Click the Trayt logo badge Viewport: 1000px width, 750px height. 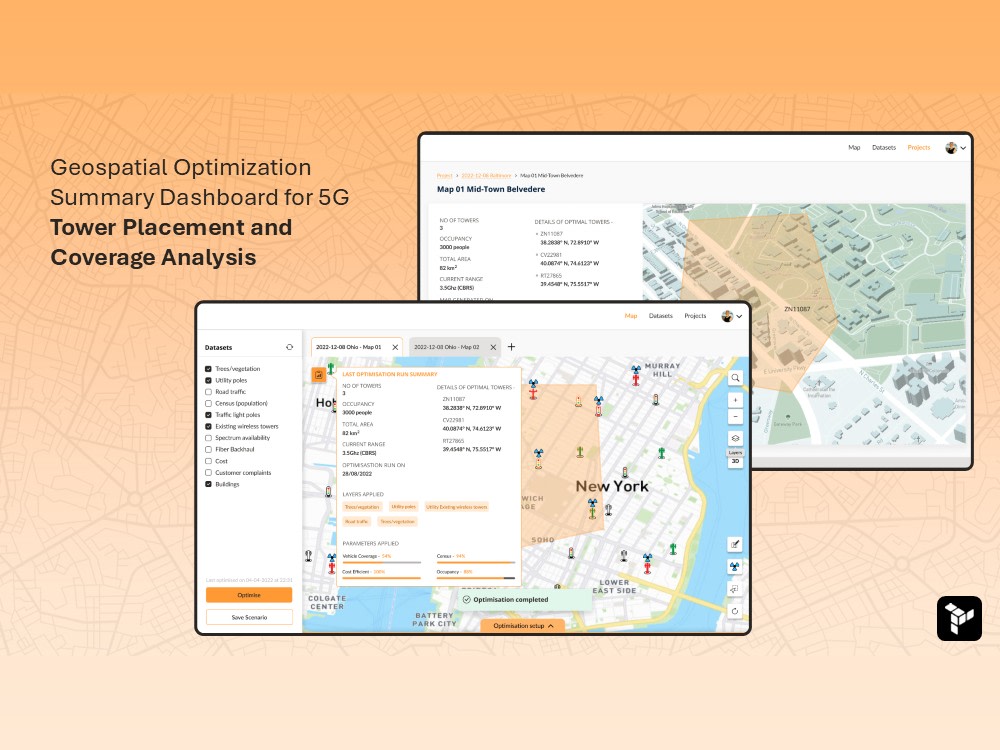tap(959, 618)
